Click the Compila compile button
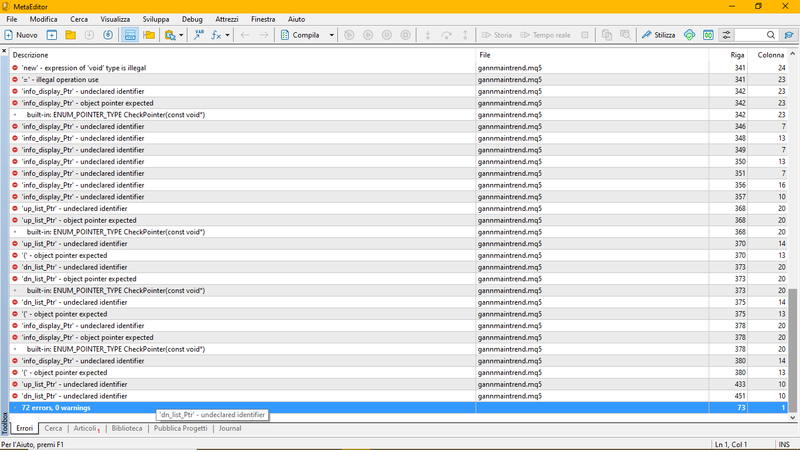800x450 pixels. point(301,35)
